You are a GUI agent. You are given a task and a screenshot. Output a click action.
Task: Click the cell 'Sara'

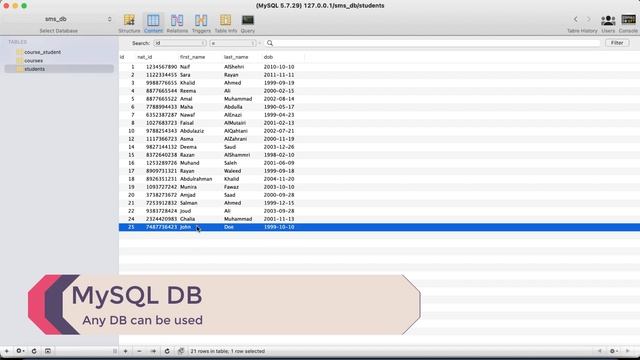[x=185, y=75]
